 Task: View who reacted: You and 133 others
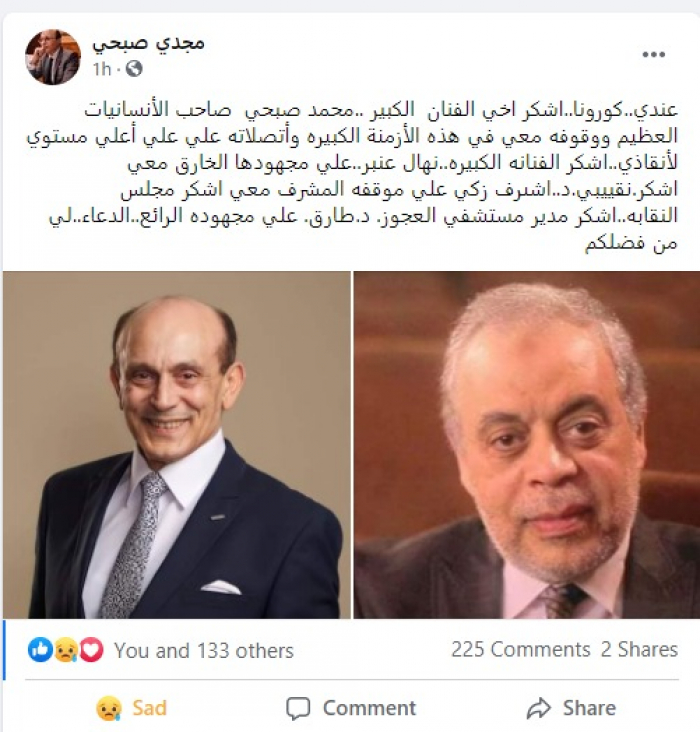pos(204,650)
